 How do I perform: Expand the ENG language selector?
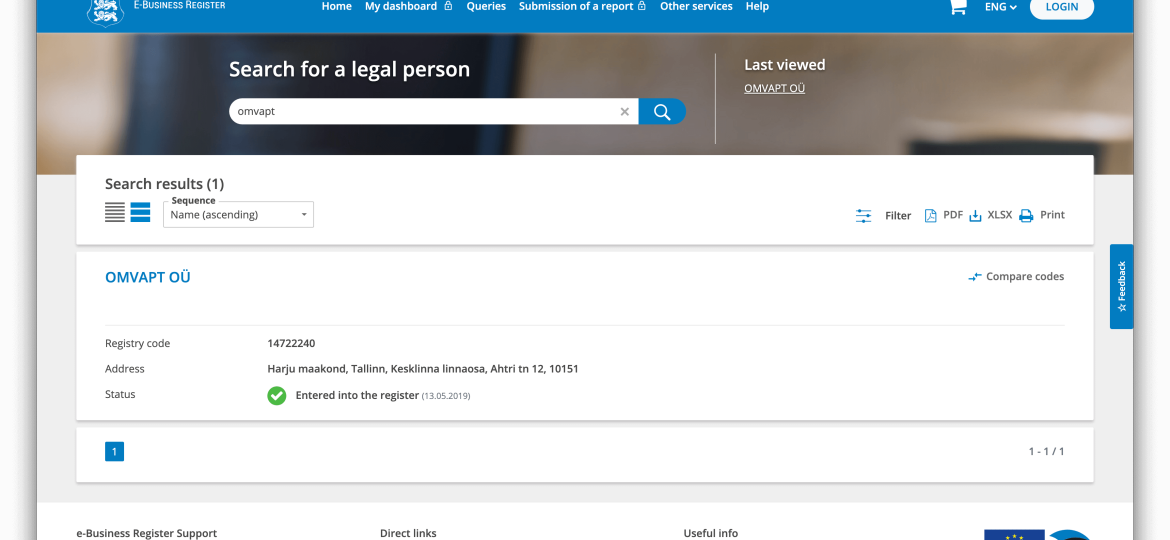[1001, 7]
